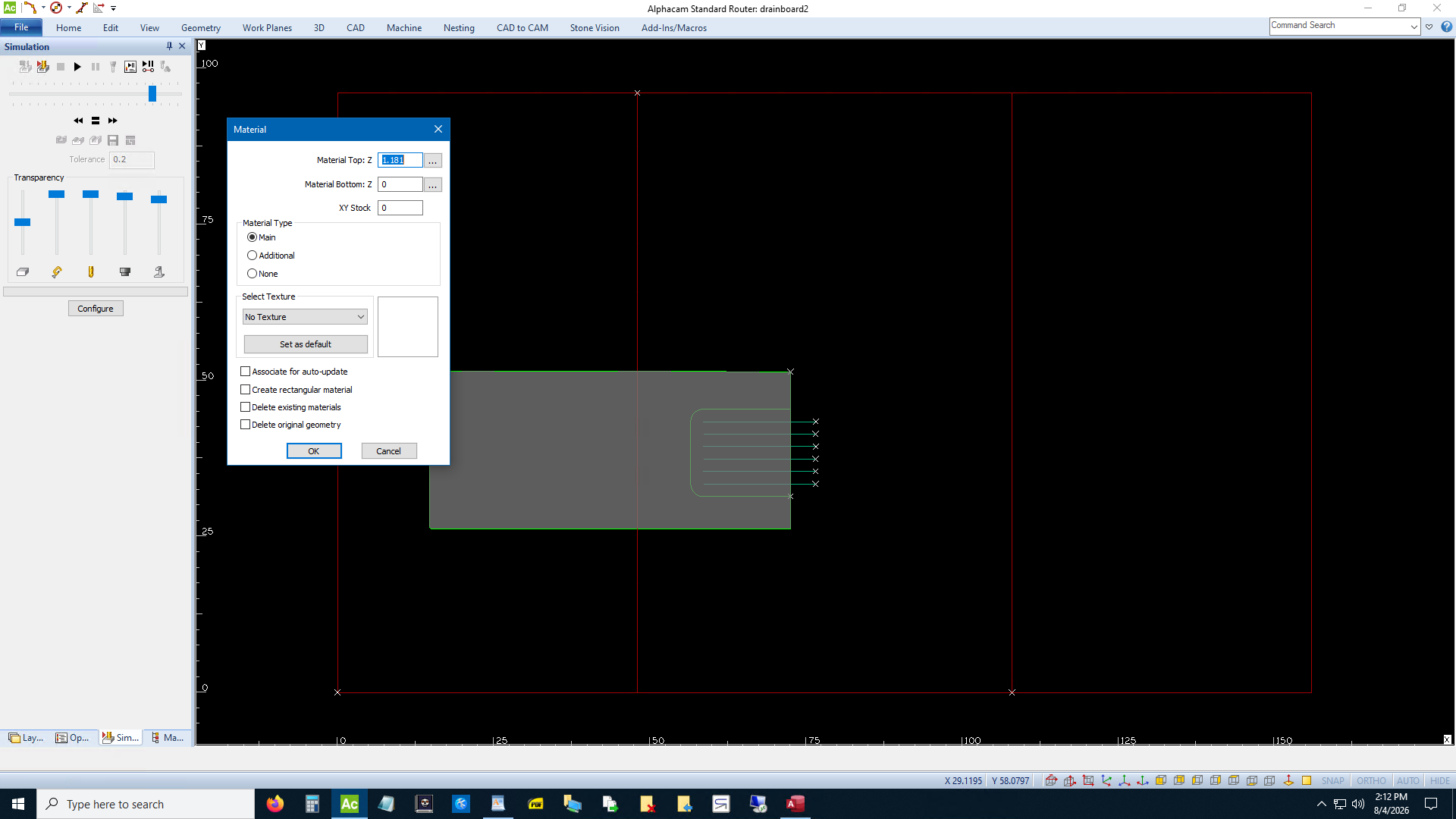Click the yellow square icon in status bar
Viewport: 1456px width, 819px height.
(1307, 780)
